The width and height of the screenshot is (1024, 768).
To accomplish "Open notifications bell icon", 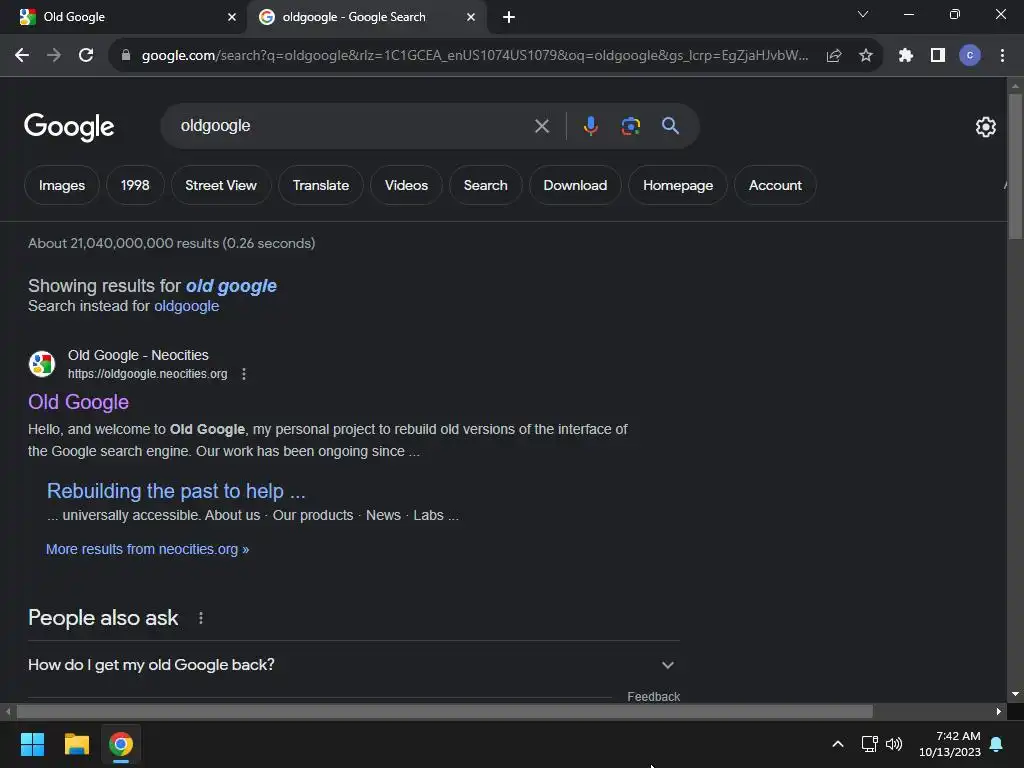I will coord(996,744).
